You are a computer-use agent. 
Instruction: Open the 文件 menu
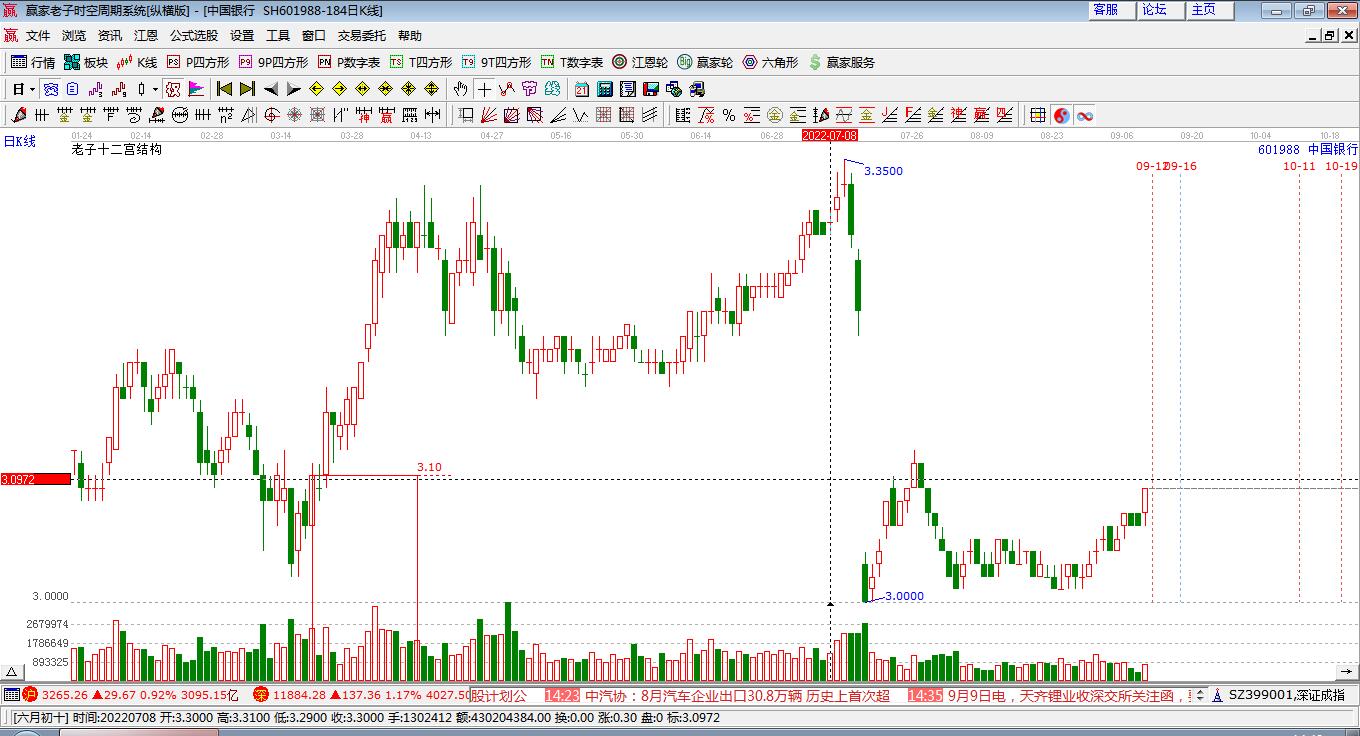coord(38,36)
